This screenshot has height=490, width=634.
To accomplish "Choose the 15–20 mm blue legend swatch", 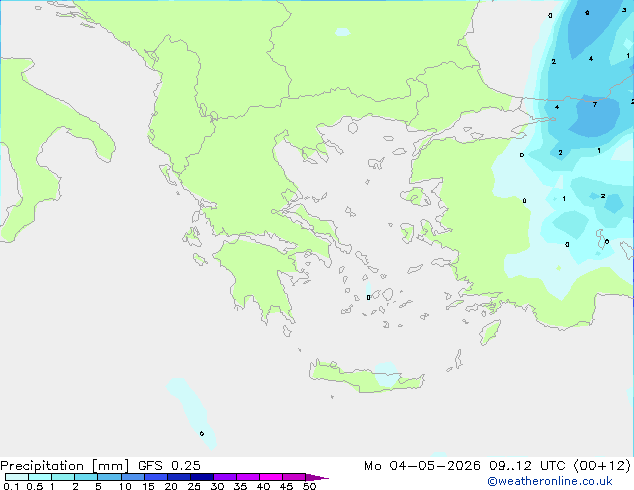I will tap(156, 477).
